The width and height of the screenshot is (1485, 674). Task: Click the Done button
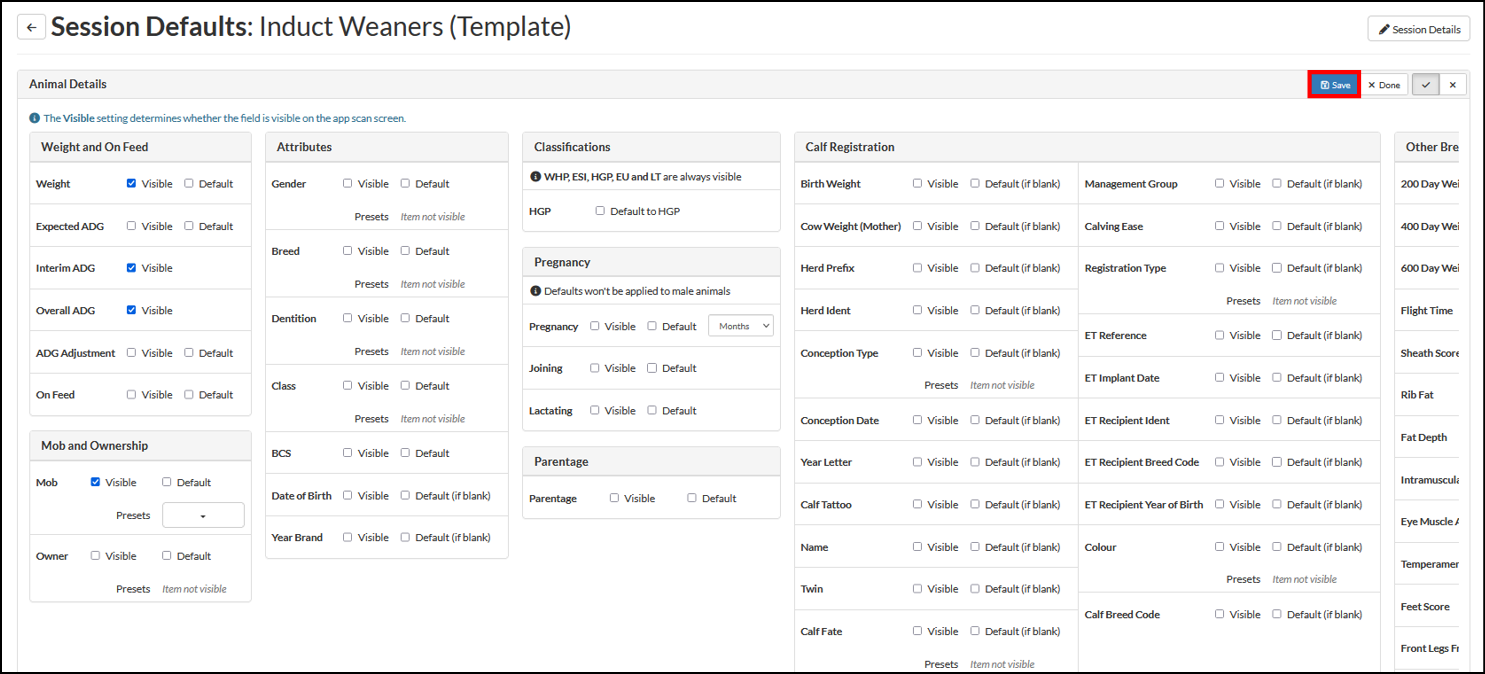[x=1384, y=84]
